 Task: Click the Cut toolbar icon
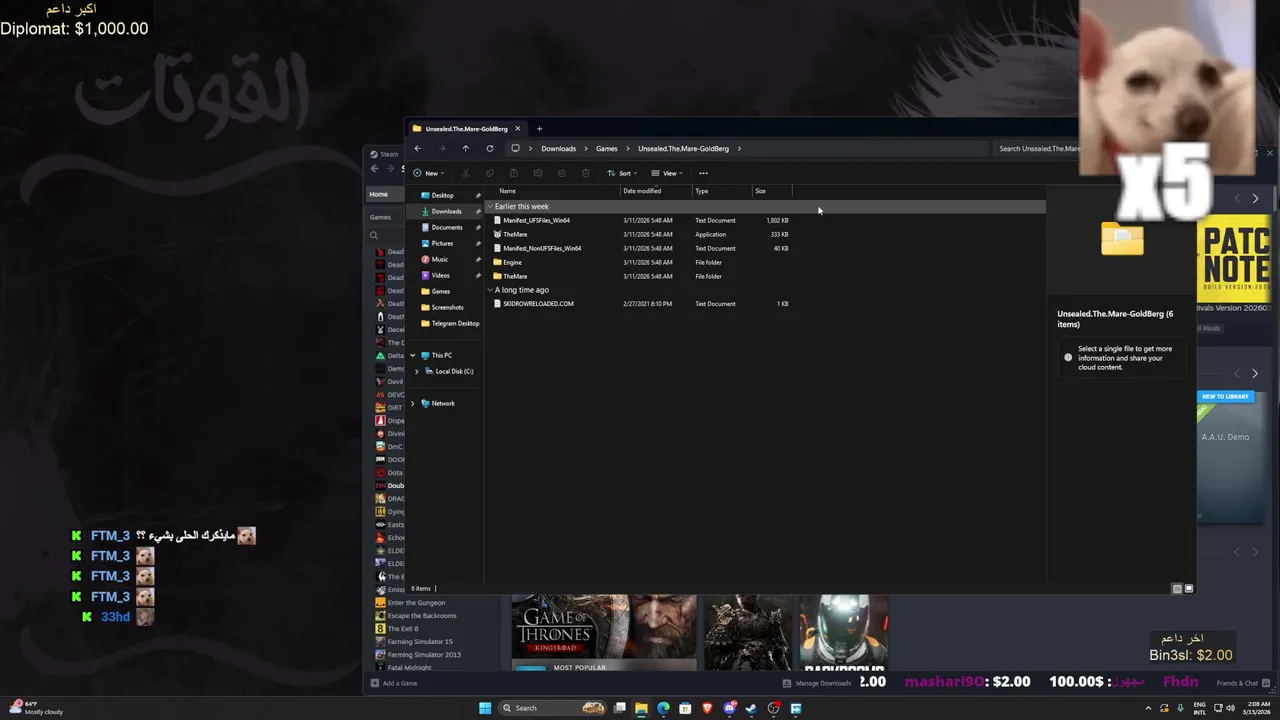click(x=466, y=173)
